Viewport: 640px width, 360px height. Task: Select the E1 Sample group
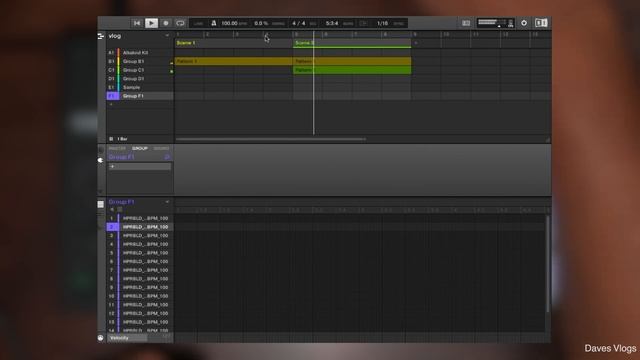pos(140,87)
